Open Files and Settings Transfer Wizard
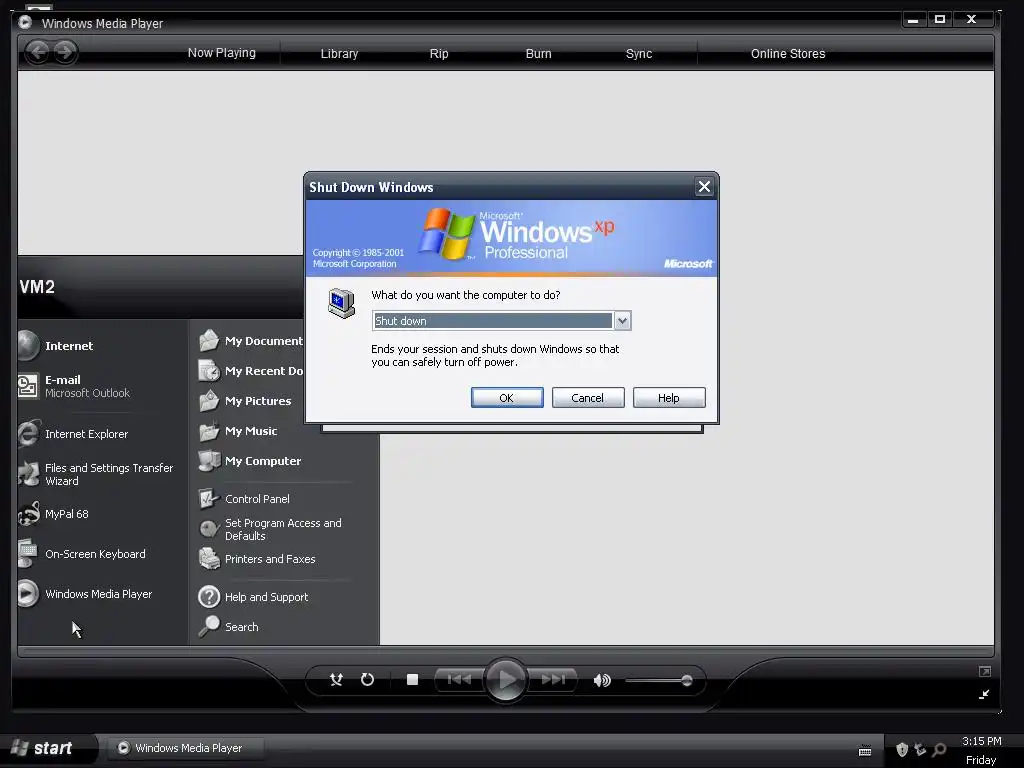 click(96, 474)
